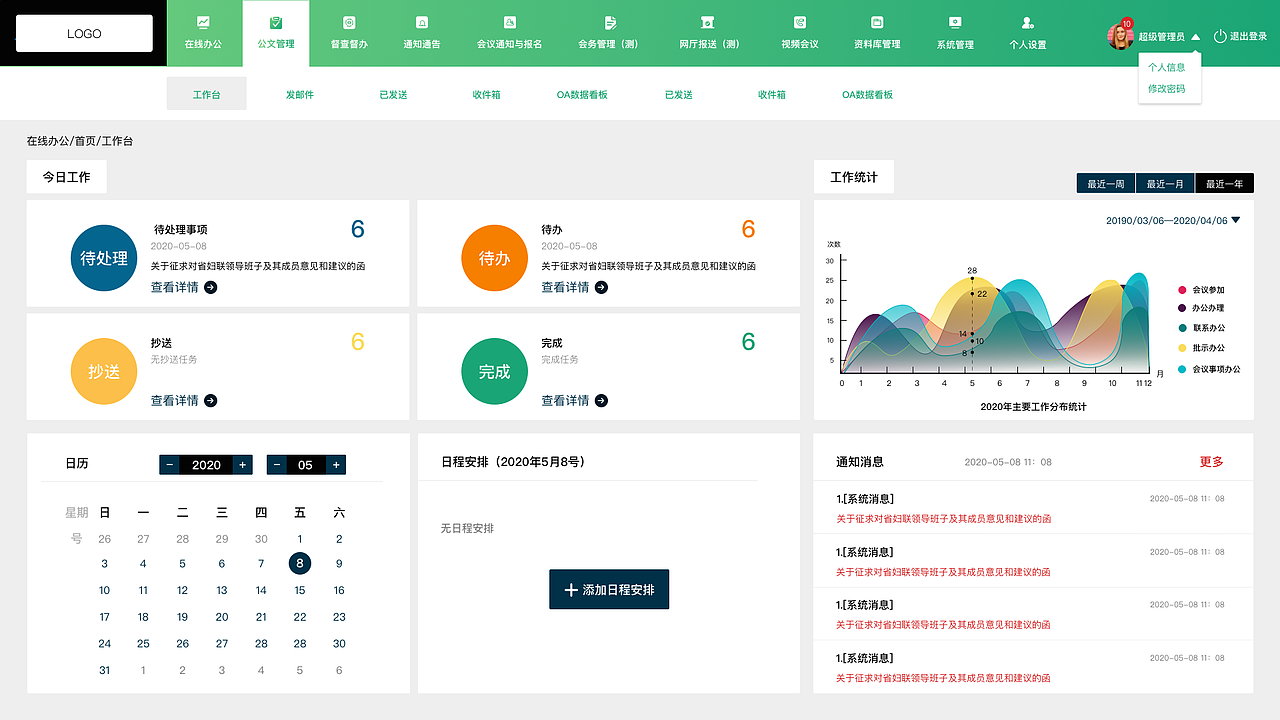Increase the year 2020 with plus
The image size is (1280, 720).
coord(242,465)
